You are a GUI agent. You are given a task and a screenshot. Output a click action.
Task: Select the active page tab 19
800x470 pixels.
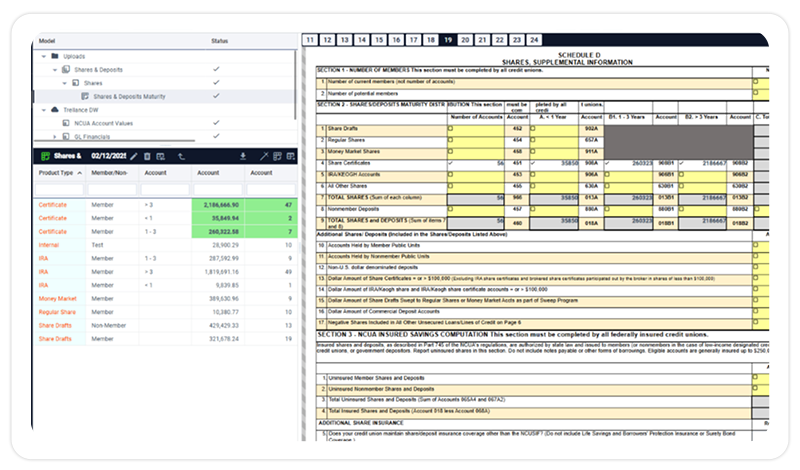coord(448,40)
